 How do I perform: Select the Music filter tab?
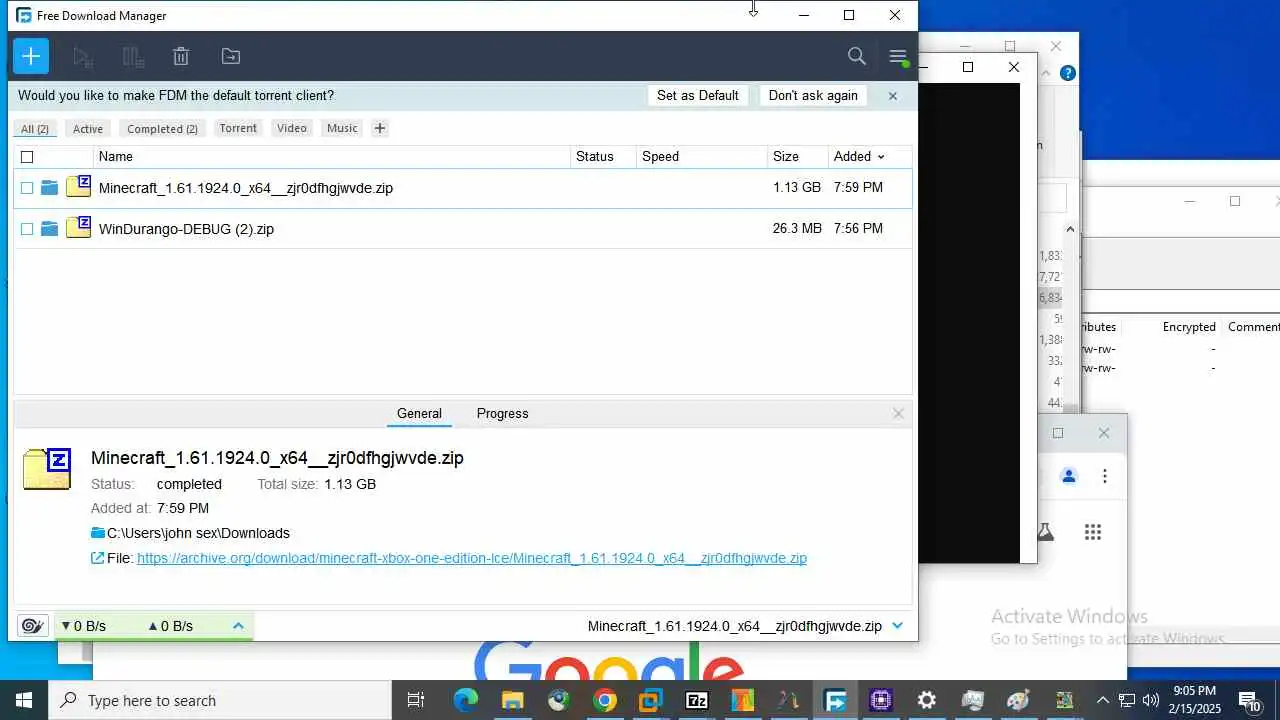[342, 128]
